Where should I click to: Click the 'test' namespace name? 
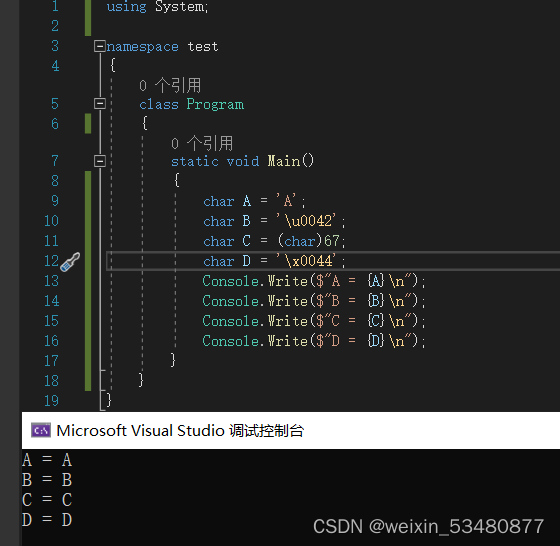(x=203, y=46)
